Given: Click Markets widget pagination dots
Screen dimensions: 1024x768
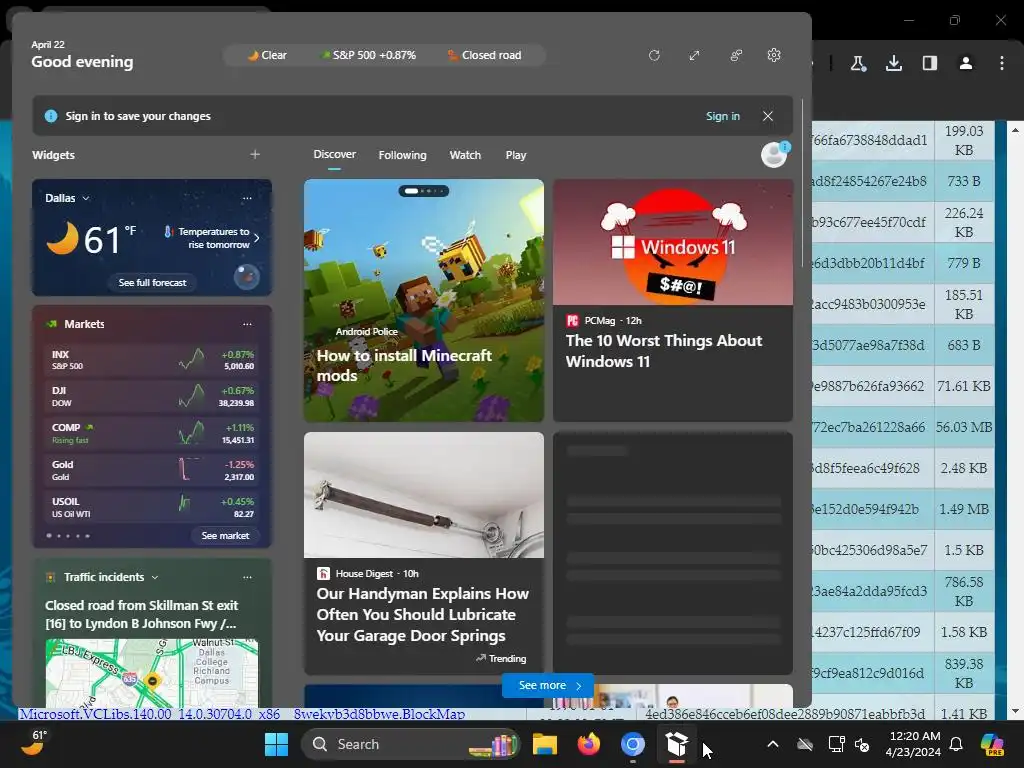Looking at the screenshot, I should pyautogui.click(x=68, y=536).
